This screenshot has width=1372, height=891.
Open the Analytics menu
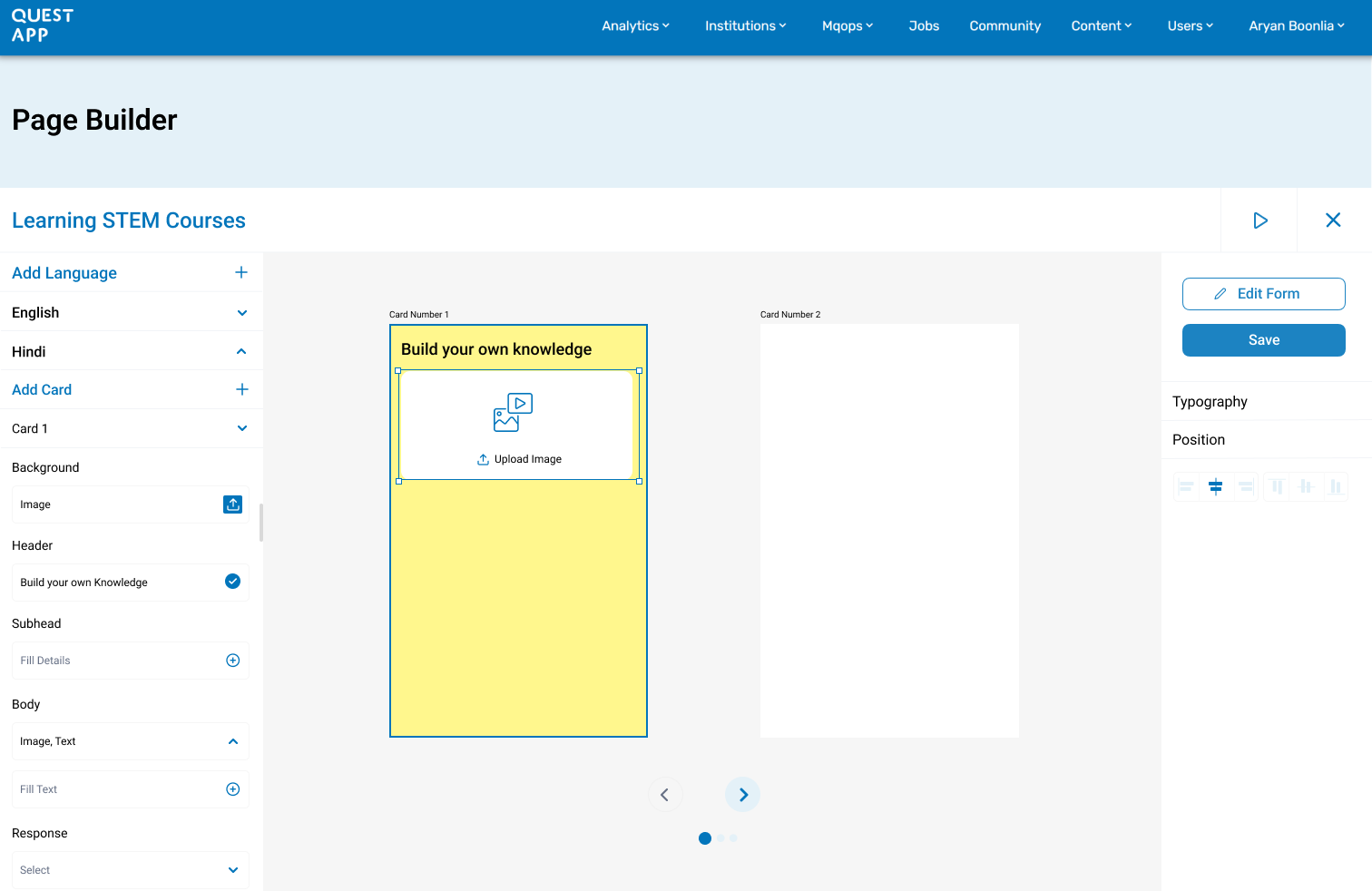[x=635, y=25]
